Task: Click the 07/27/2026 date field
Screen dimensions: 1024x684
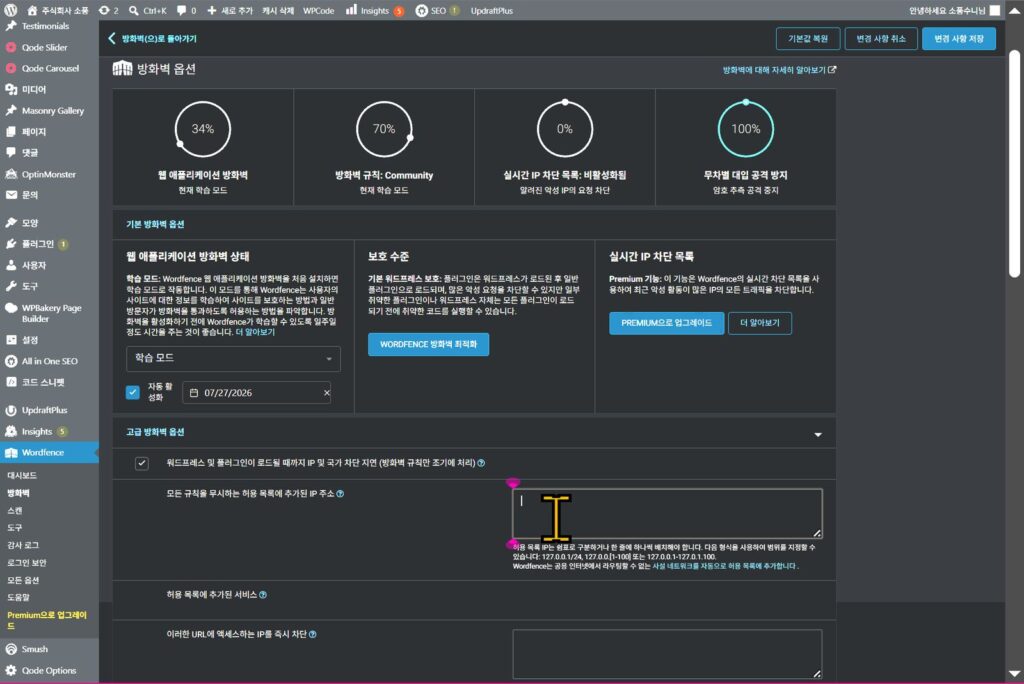Action: (x=256, y=393)
